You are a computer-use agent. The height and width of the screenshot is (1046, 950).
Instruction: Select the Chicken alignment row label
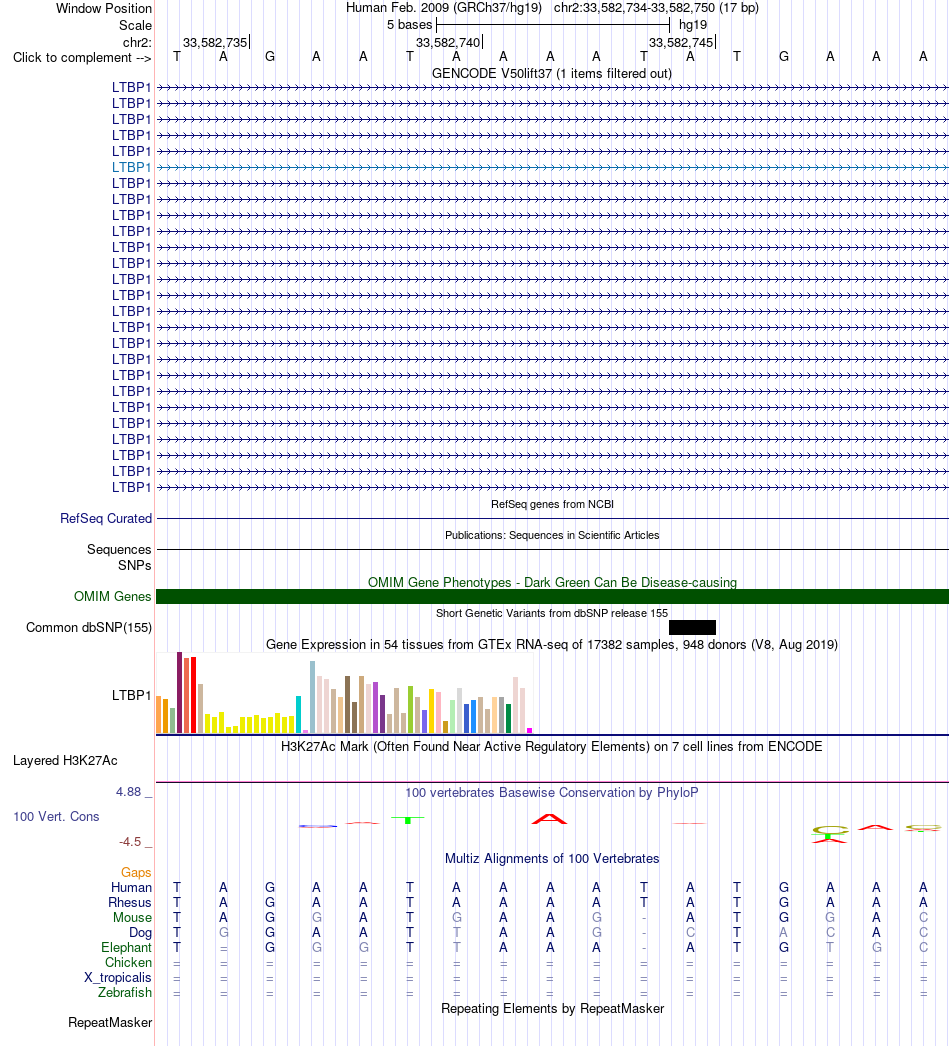click(128, 963)
